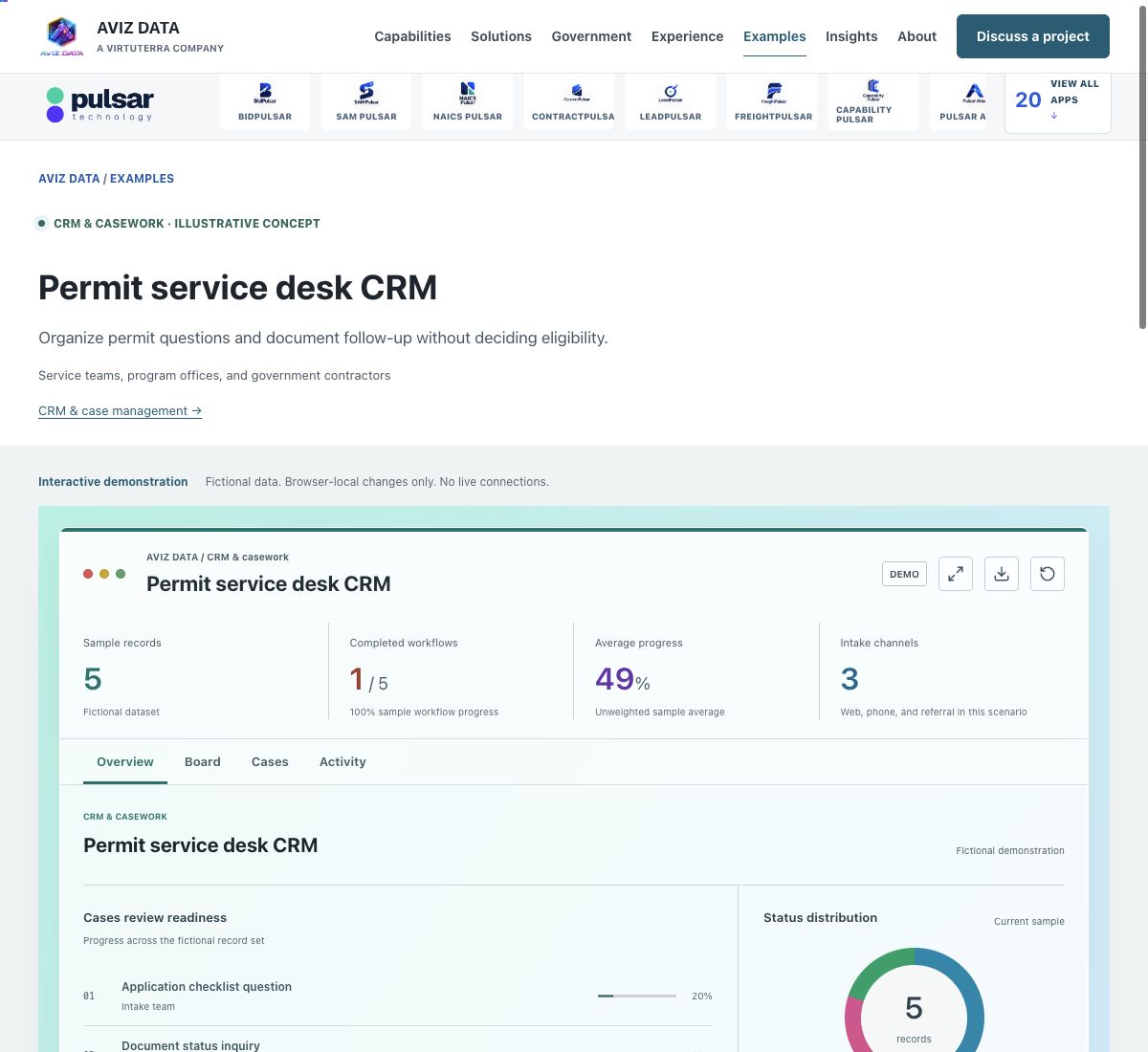Click the Completed workflows 1 / 5 value
This screenshot has height=1052, width=1148.
(369, 680)
